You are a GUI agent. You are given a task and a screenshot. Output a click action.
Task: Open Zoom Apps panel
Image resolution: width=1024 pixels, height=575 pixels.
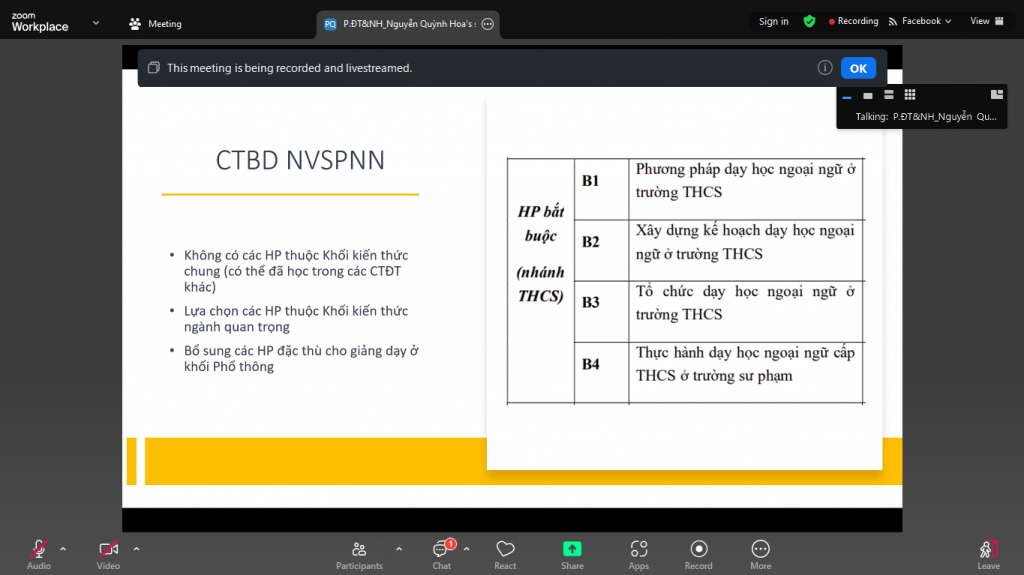[x=639, y=555]
